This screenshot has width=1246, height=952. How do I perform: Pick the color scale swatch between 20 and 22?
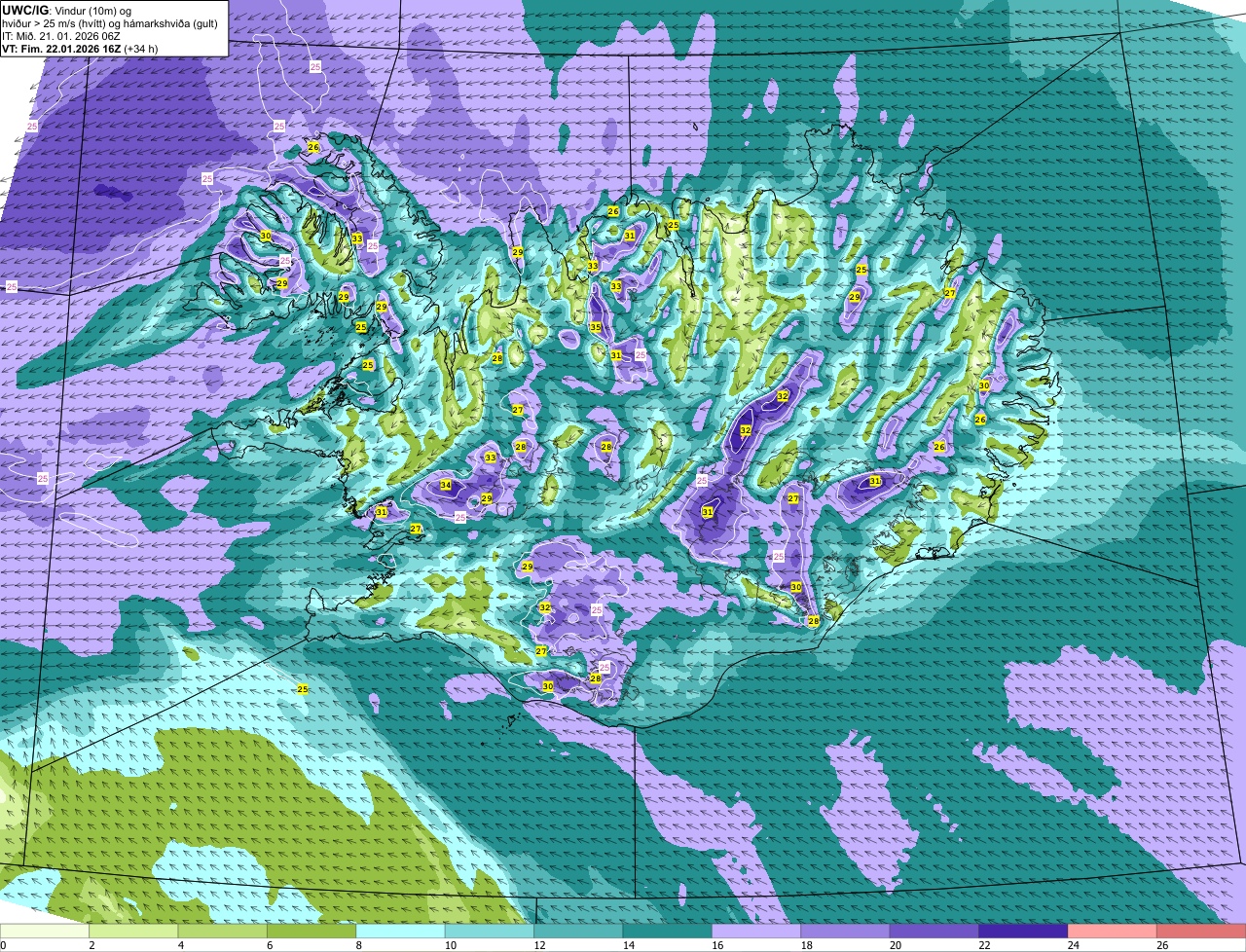coord(934,932)
